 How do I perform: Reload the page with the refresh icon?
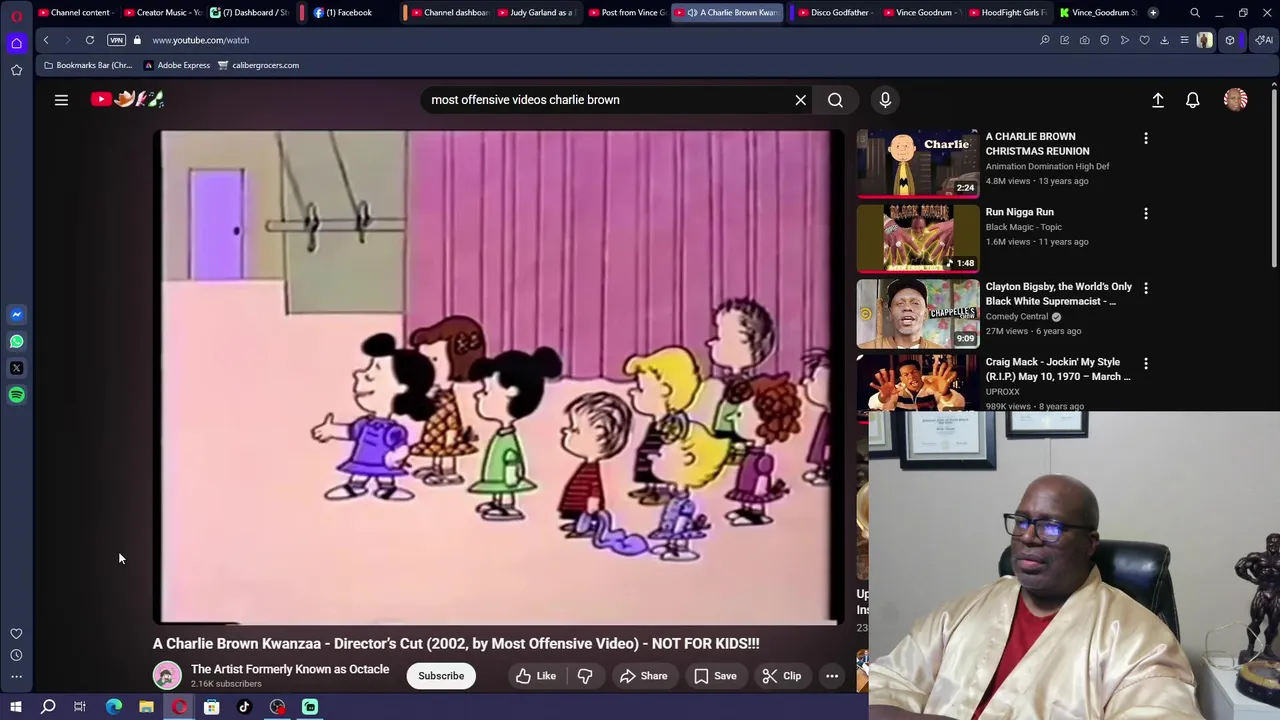[x=90, y=40]
